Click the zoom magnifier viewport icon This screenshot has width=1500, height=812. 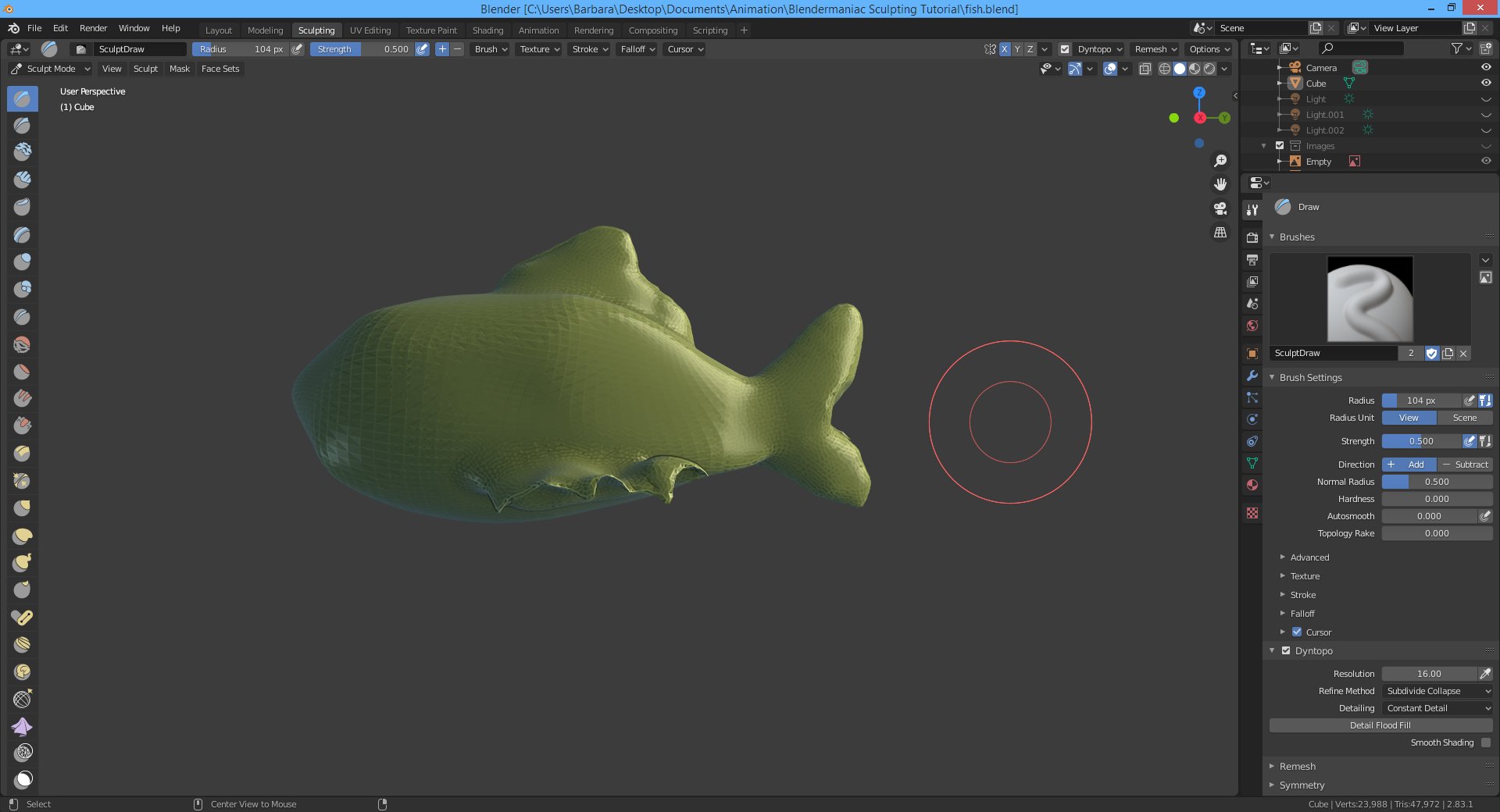click(x=1220, y=161)
